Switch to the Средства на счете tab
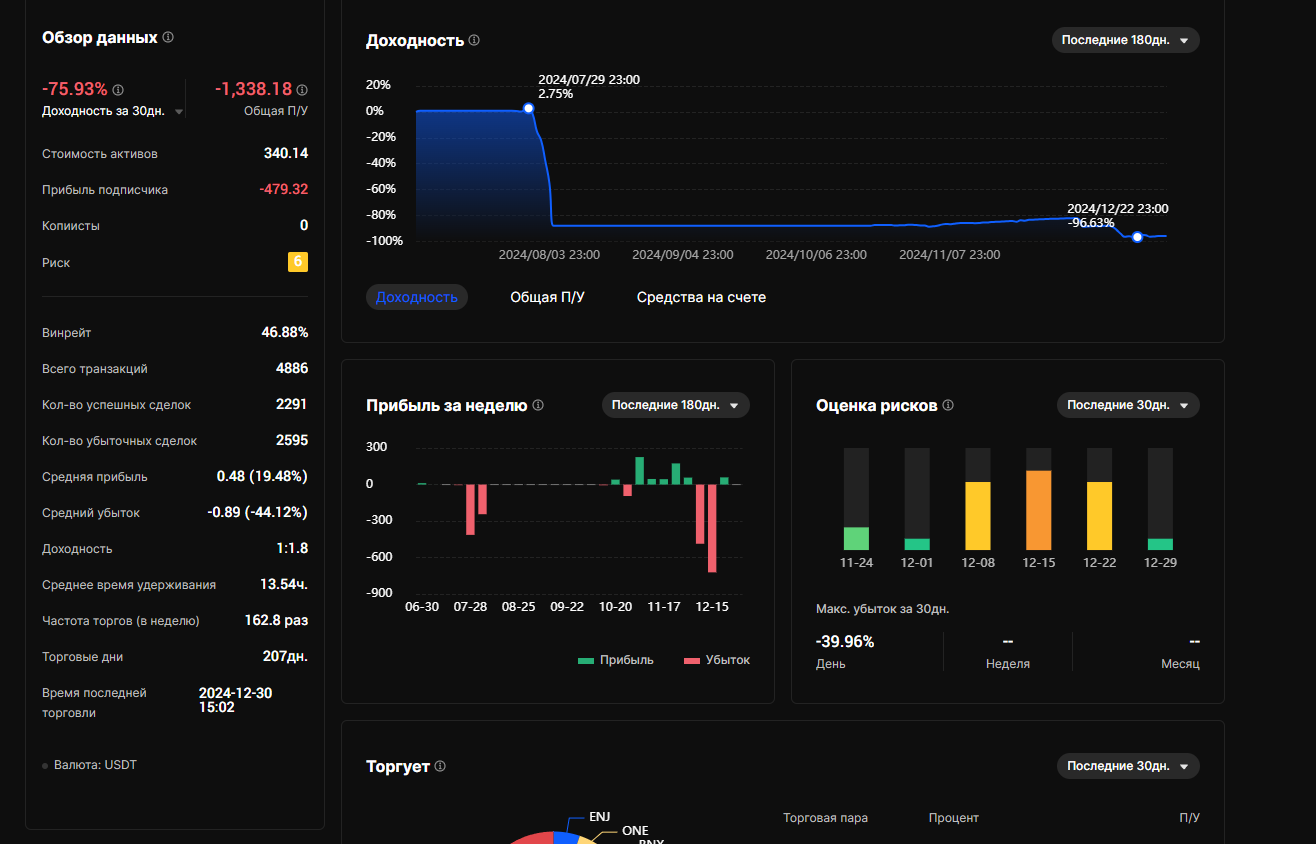The width and height of the screenshot is (1316, 844). point(701,297)
